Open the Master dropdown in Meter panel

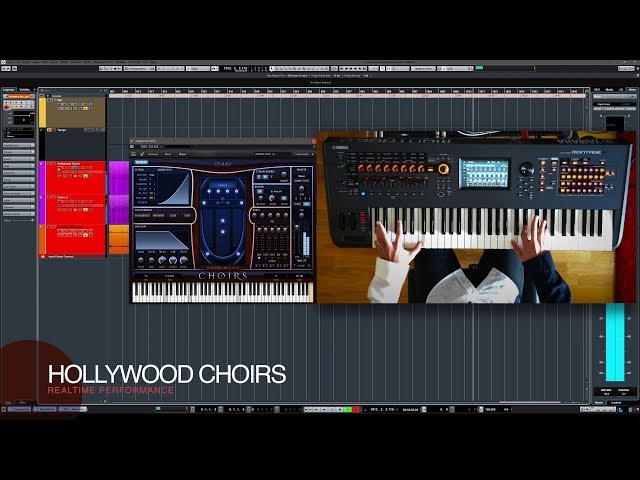tap(615, 96)
